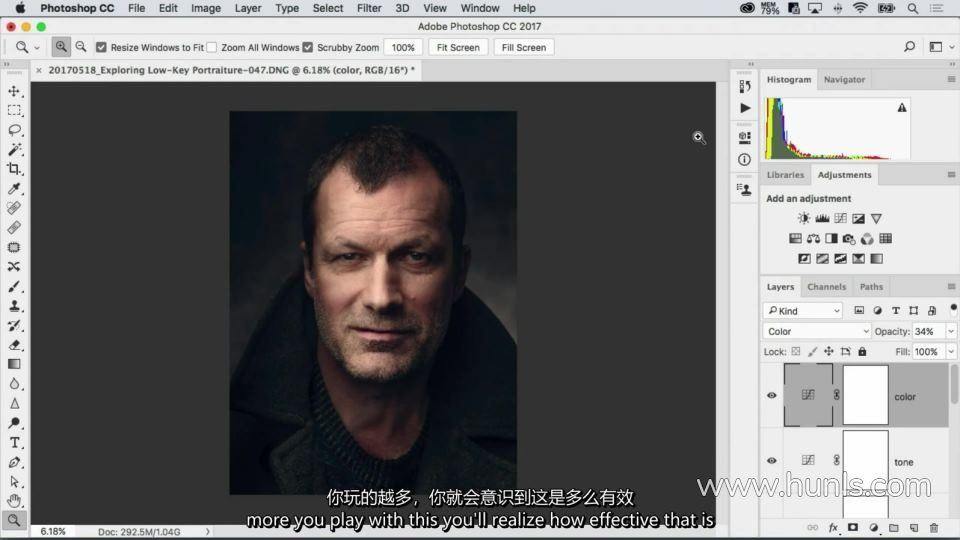This screenshot has height=540, width=960.
Task: Click the 100% zoom button
Action: tap(403, 47)
